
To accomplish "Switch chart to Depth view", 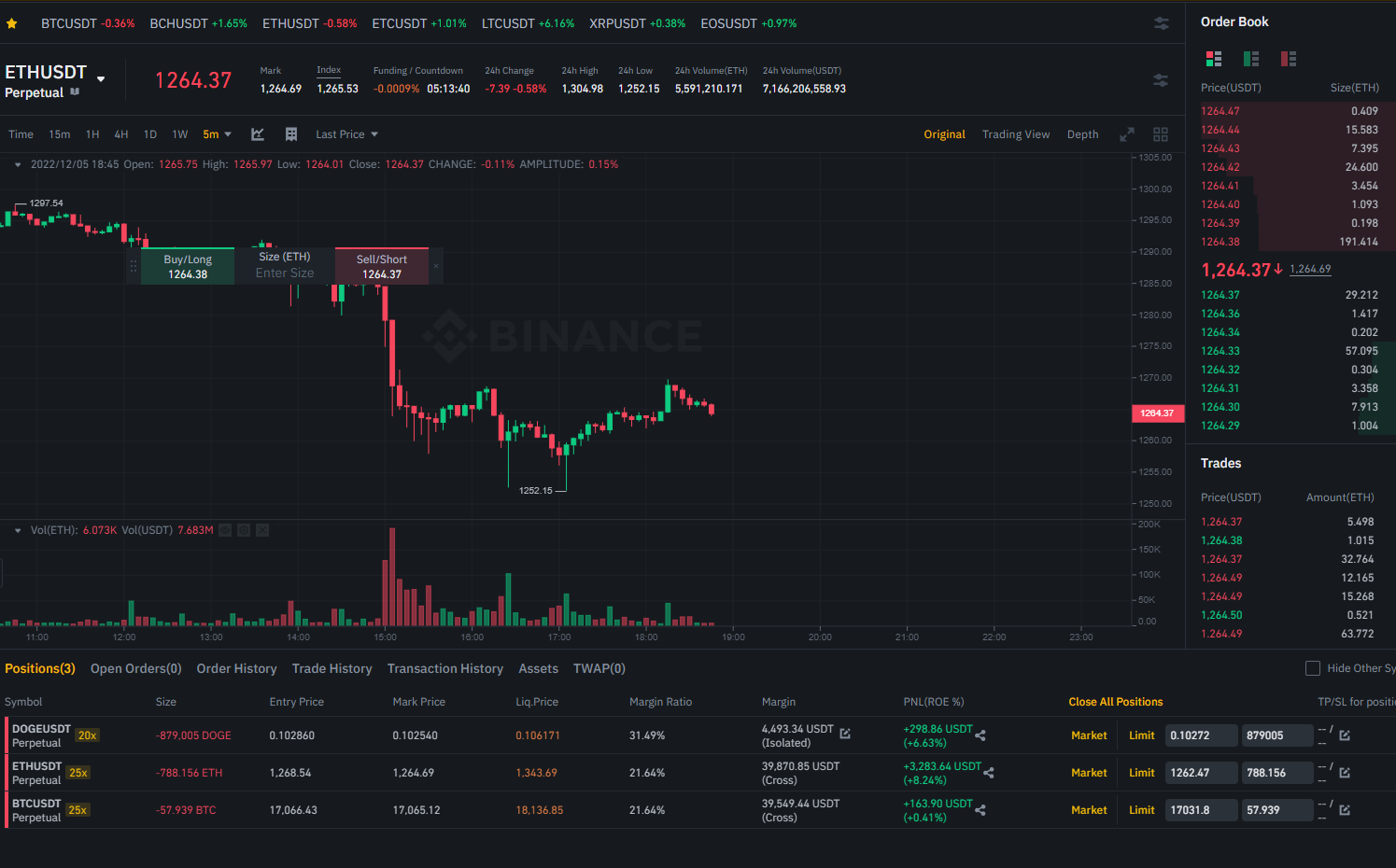I will (x=1083, y=134).
